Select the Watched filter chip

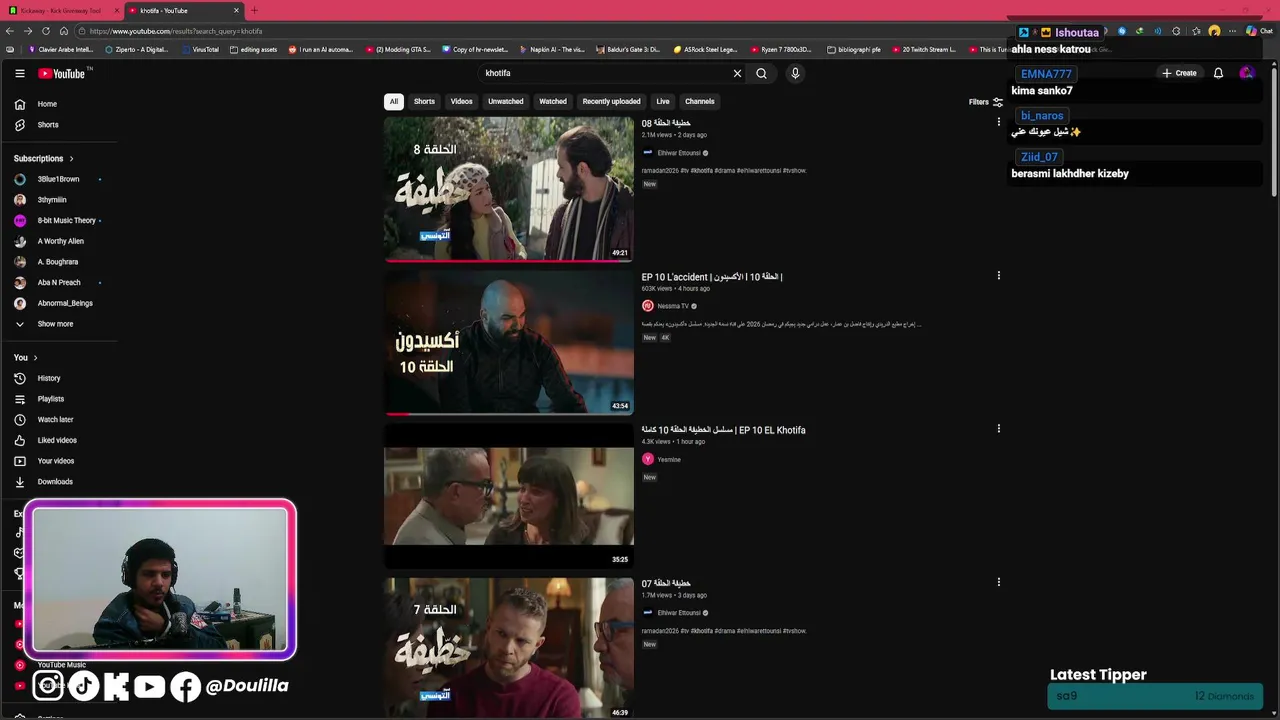tap(553, 101)
